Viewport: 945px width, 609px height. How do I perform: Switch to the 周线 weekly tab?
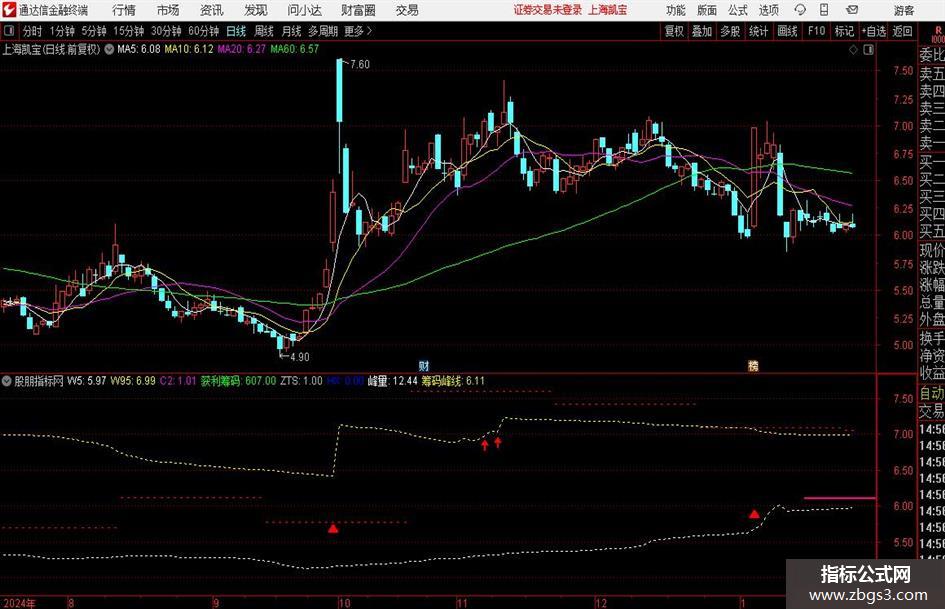264,31
